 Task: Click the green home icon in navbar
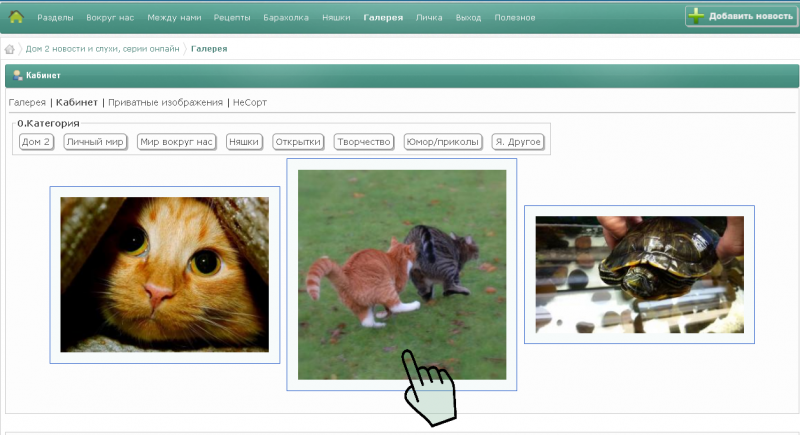coord(16,17)
